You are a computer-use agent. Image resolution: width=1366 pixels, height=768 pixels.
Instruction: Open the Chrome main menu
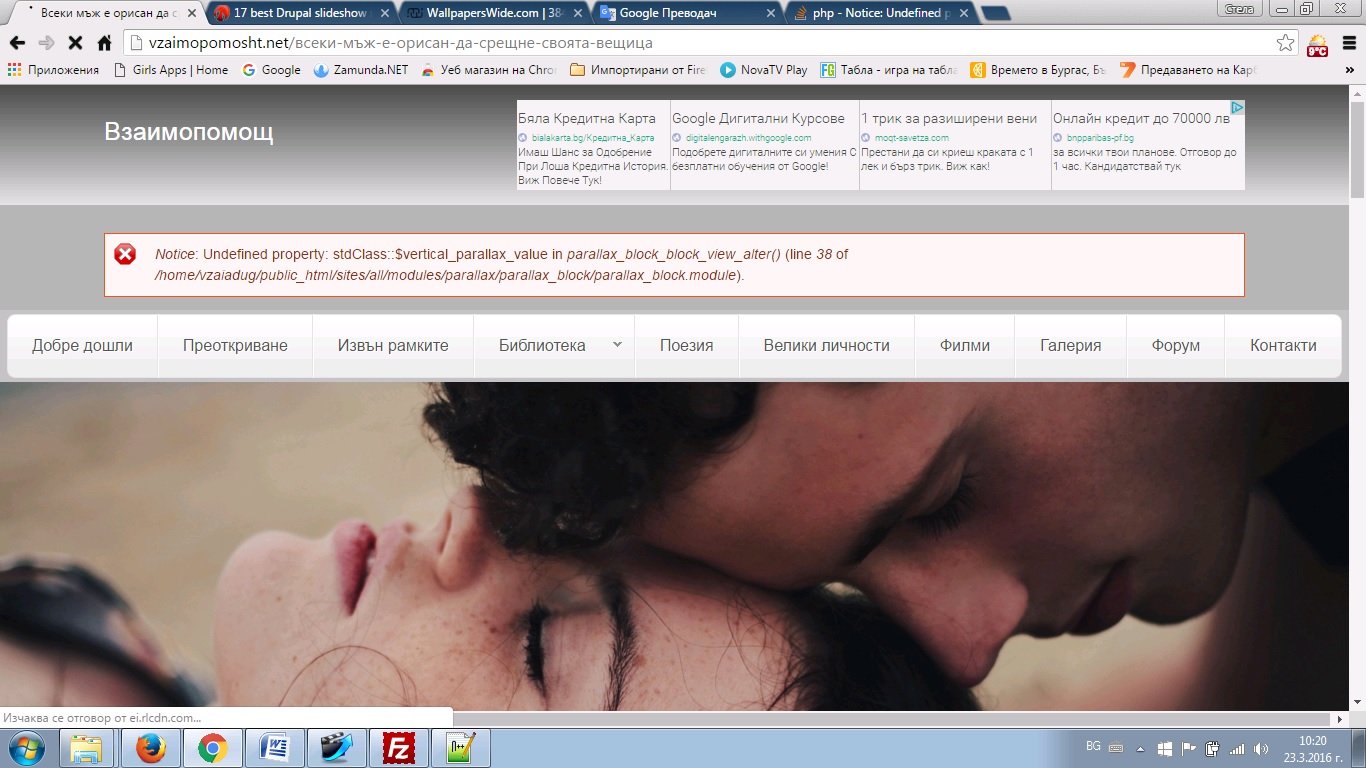1348,43
